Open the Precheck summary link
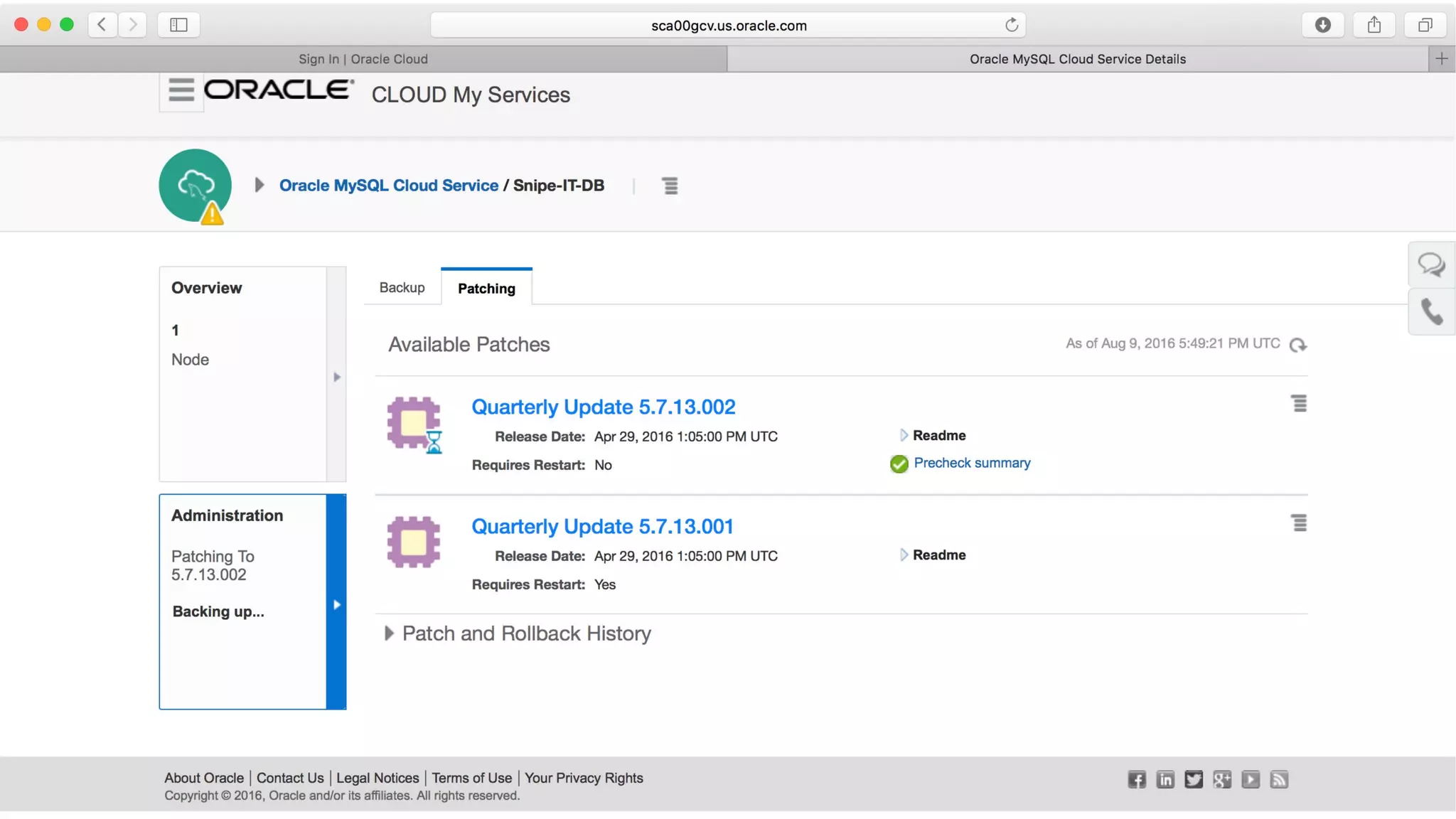1456x819 pixels. (971, 463)
